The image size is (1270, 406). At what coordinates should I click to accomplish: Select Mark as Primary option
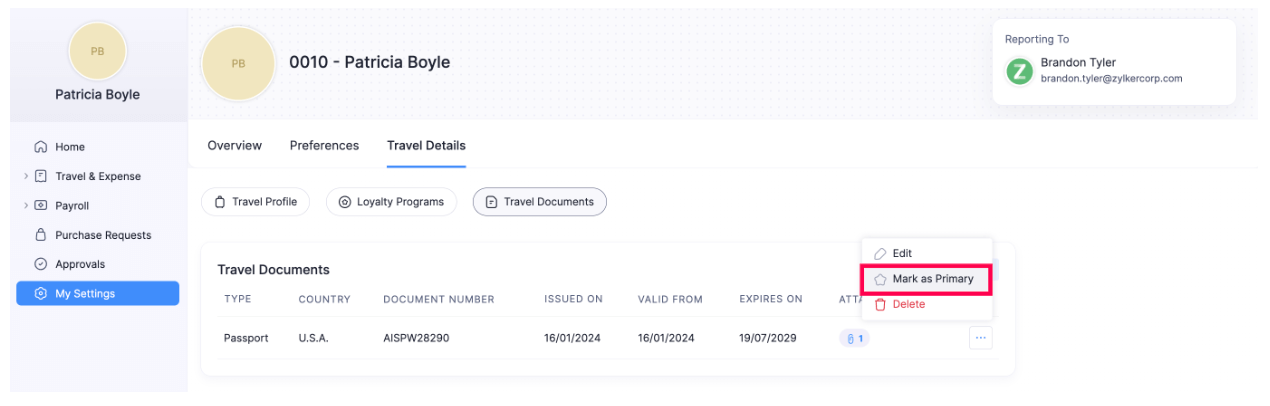point(932,279)
